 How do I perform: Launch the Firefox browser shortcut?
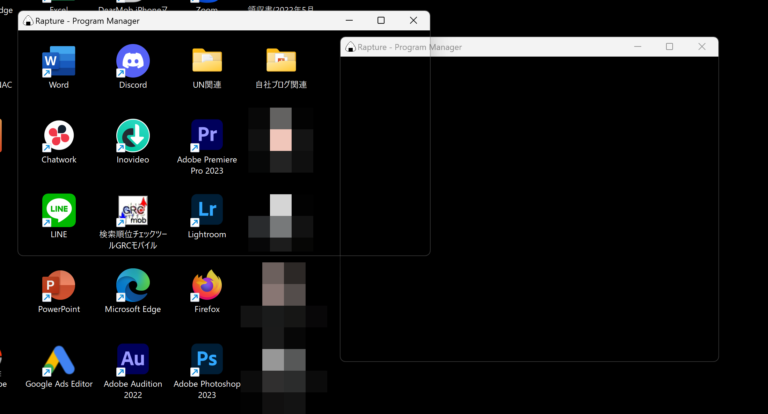[x=207, y=285]
